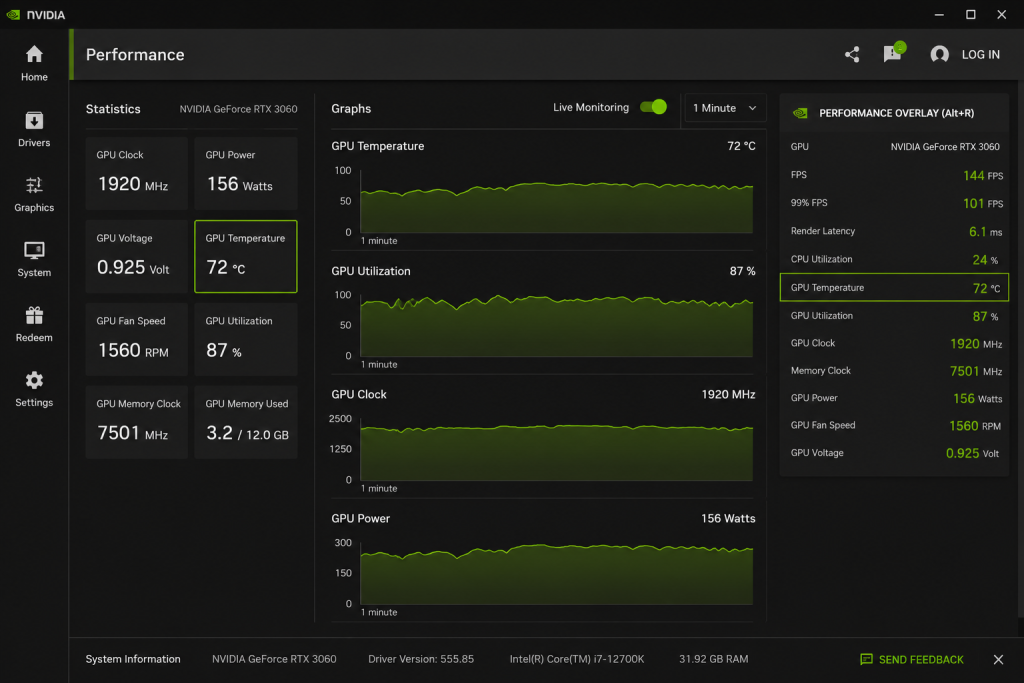
Task: Click the Graphs heading
Action: [351, 108]
